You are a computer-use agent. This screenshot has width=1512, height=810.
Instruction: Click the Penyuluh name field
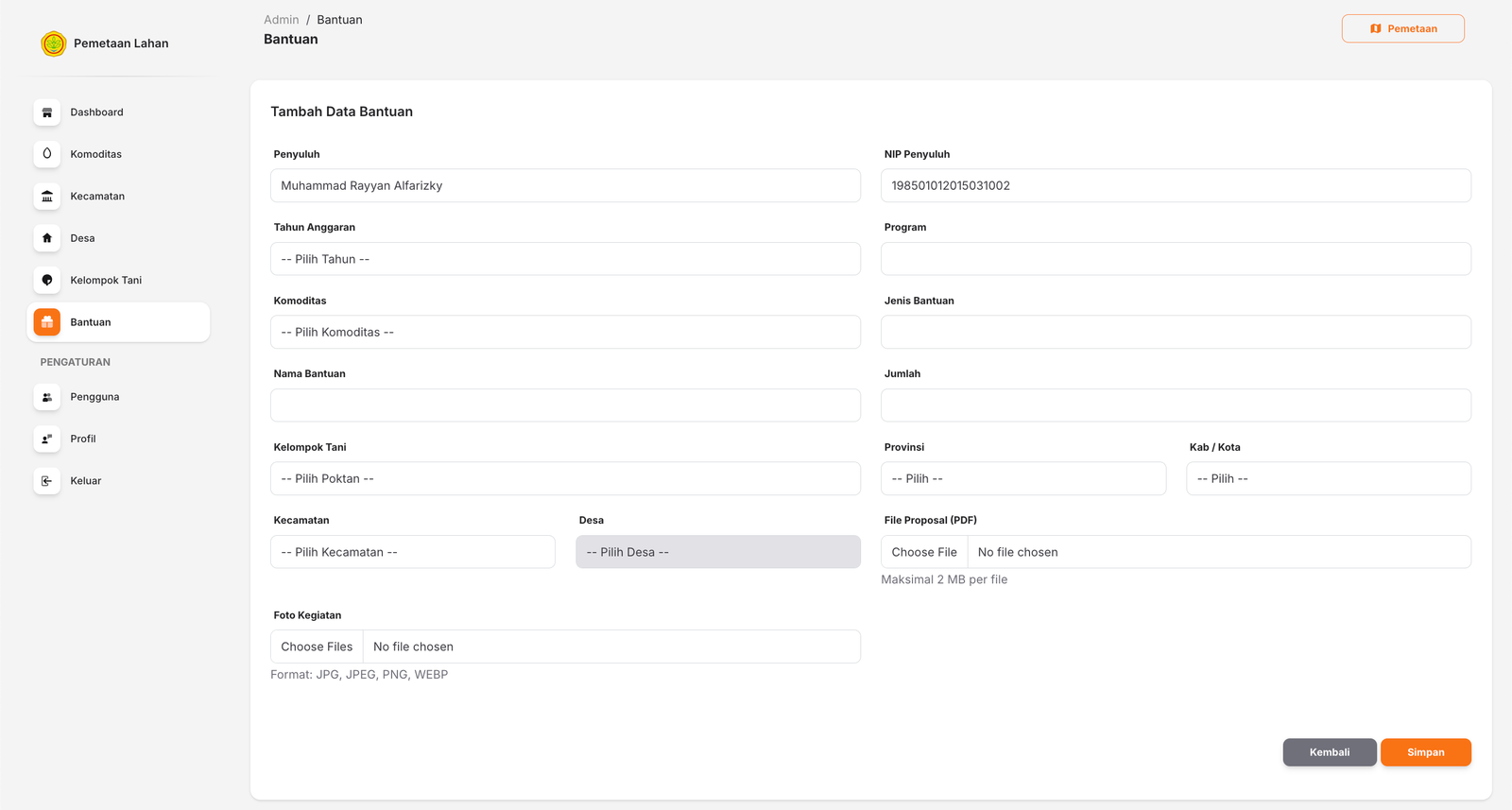565,185
